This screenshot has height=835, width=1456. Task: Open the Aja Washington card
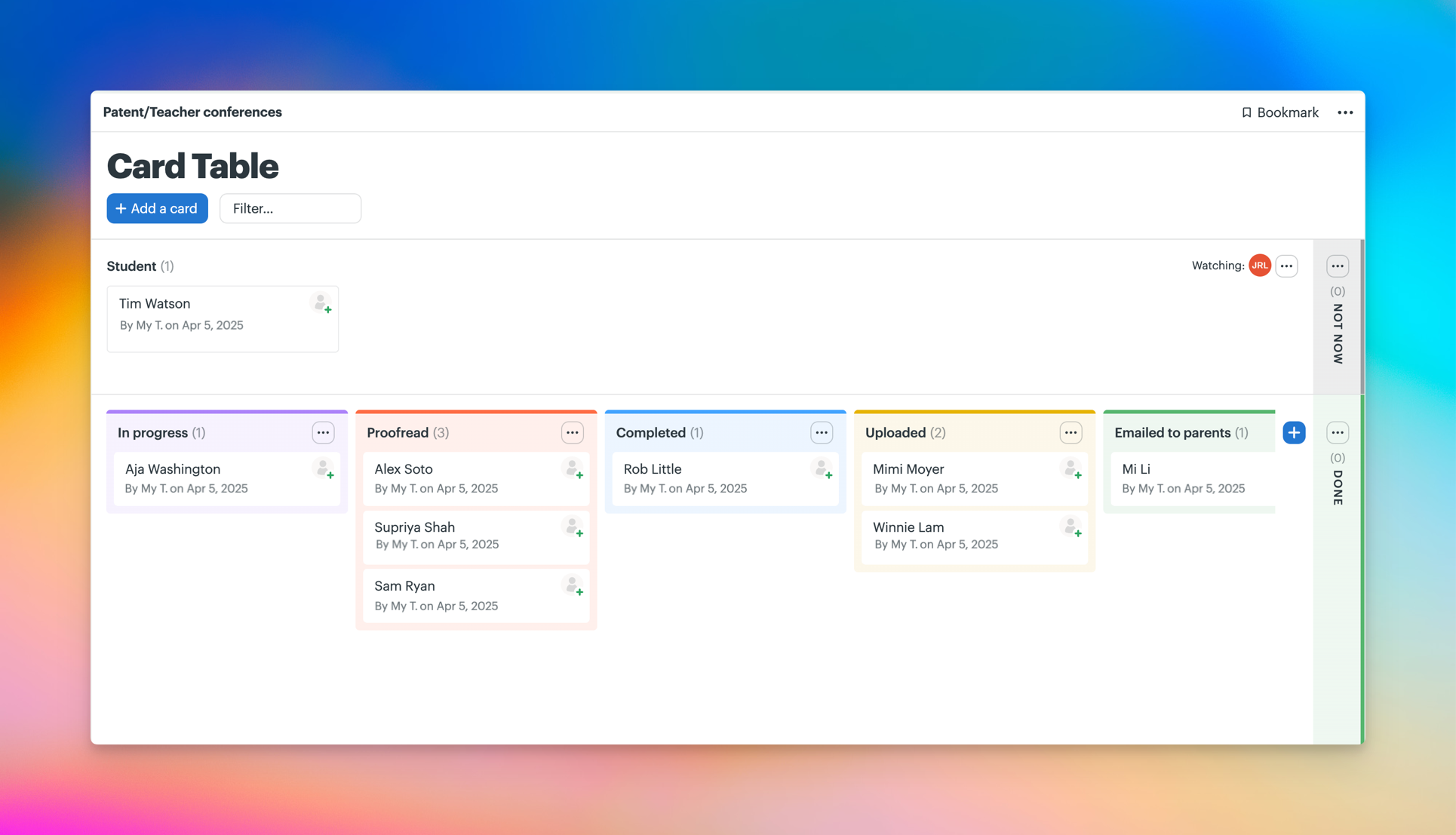tap(226, 478)
